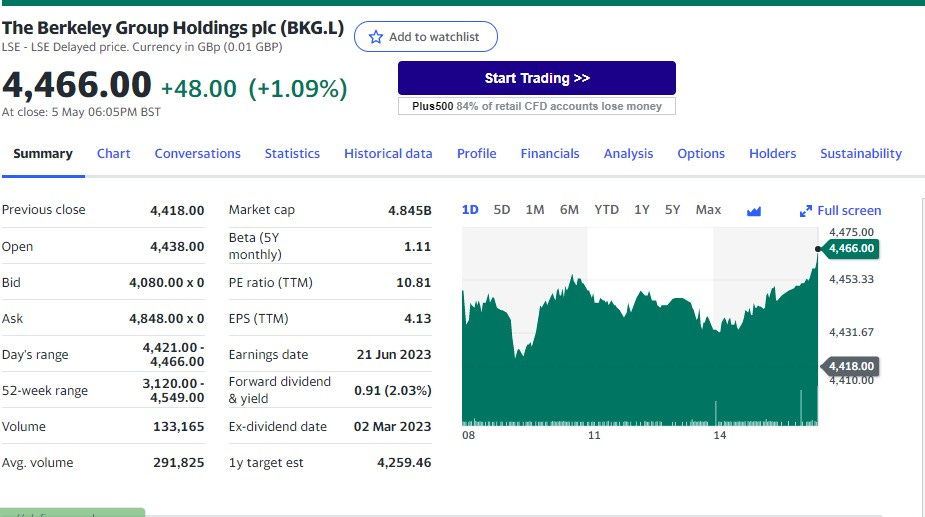This screenshot has height=517, width=925.
Task: Click the Market cap value 4.845B
Action: pyautogui.click(x=409, y=210)
